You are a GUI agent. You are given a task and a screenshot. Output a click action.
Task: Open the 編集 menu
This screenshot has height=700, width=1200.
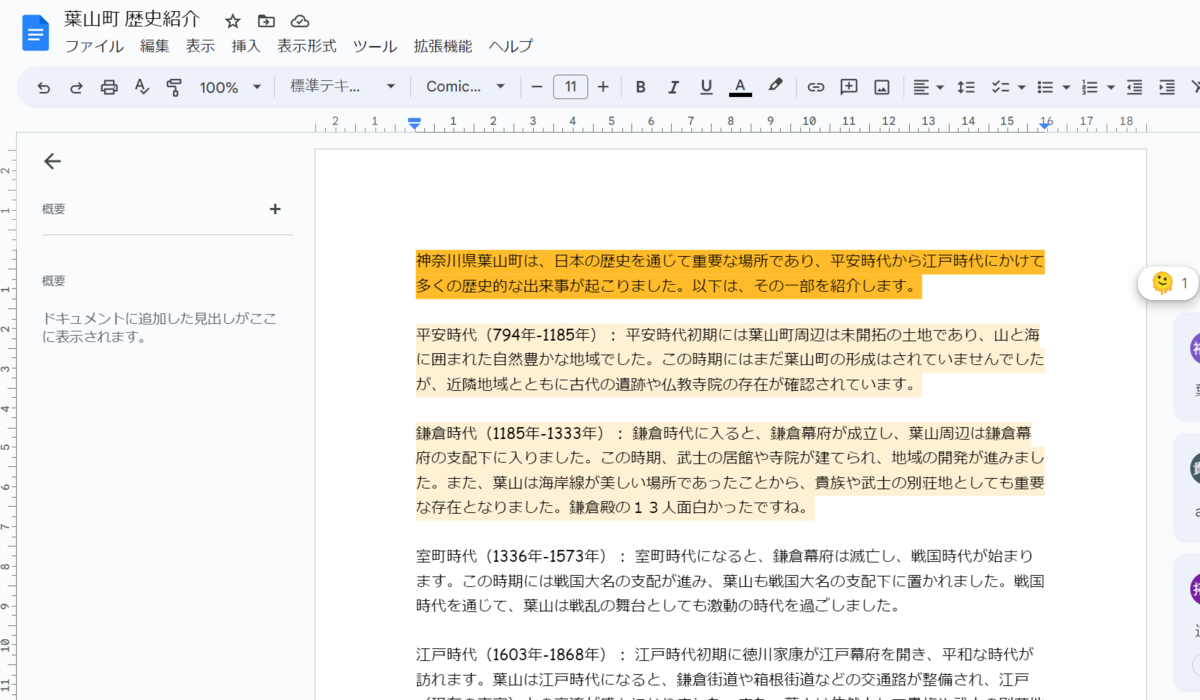[155, 46]
